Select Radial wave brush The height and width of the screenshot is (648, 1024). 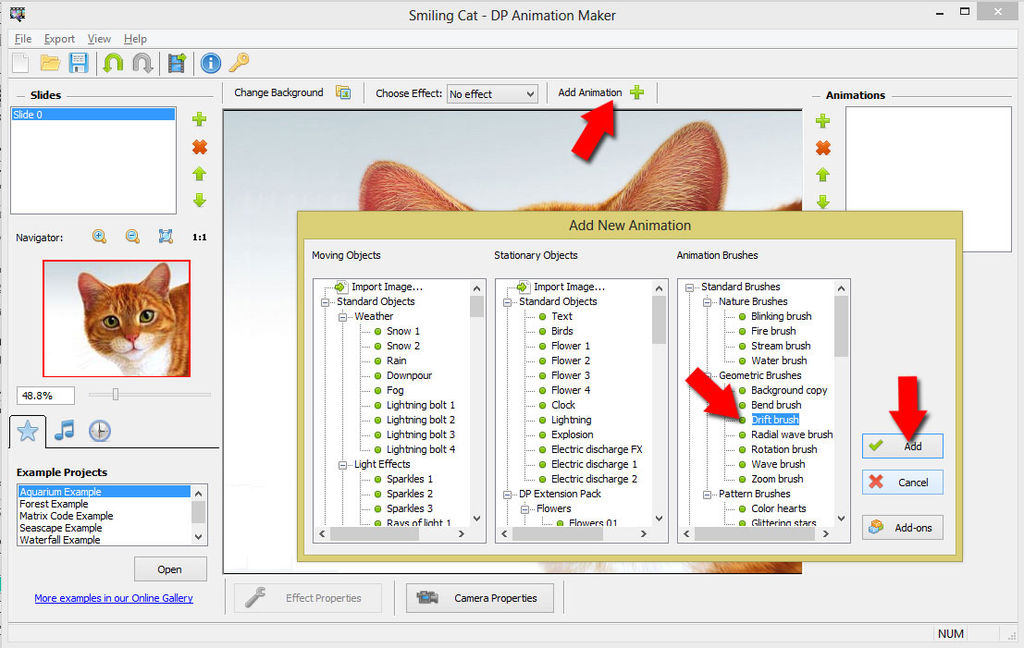792,434
